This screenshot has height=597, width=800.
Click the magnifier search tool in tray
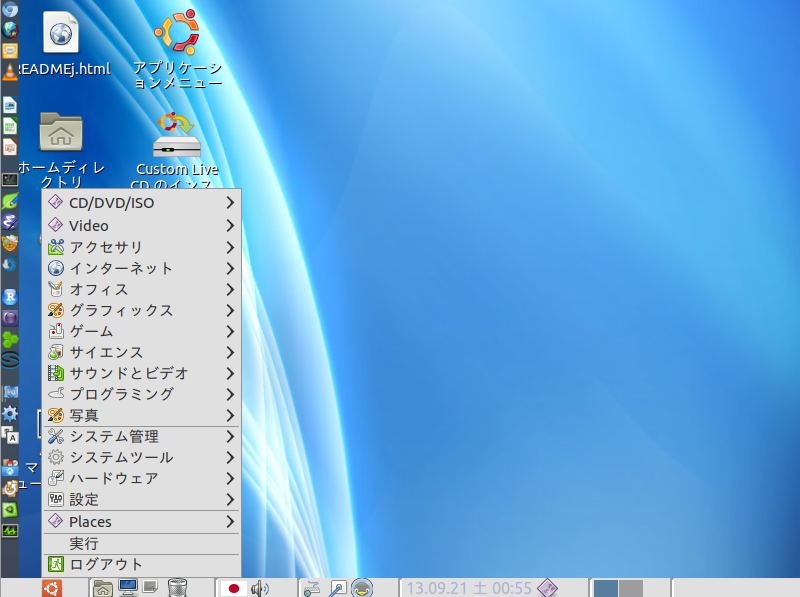click(337, 588)
